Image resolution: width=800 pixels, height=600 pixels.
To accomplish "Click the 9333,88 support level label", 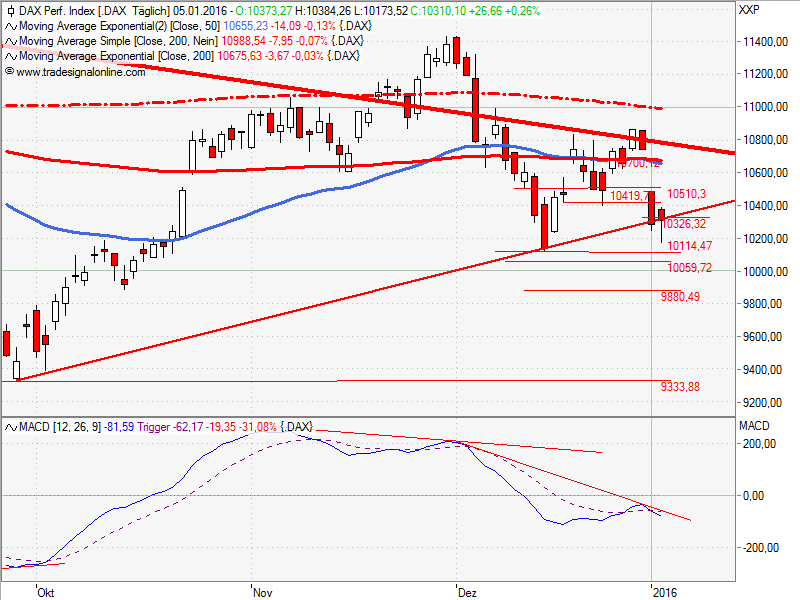I will tap(680, 387).
